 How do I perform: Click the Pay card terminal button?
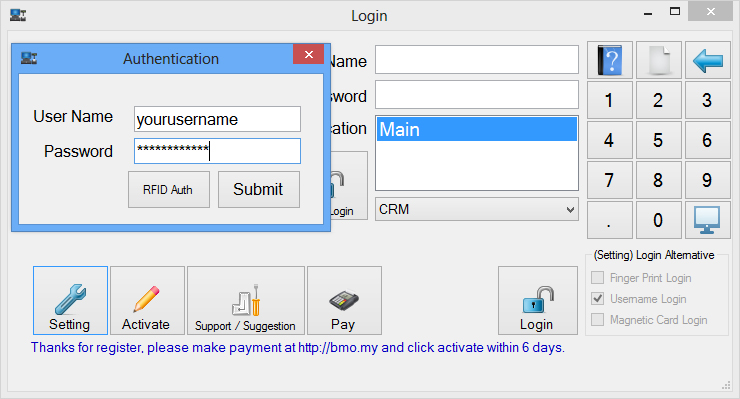pyautogui.click(x=345, y=300)
